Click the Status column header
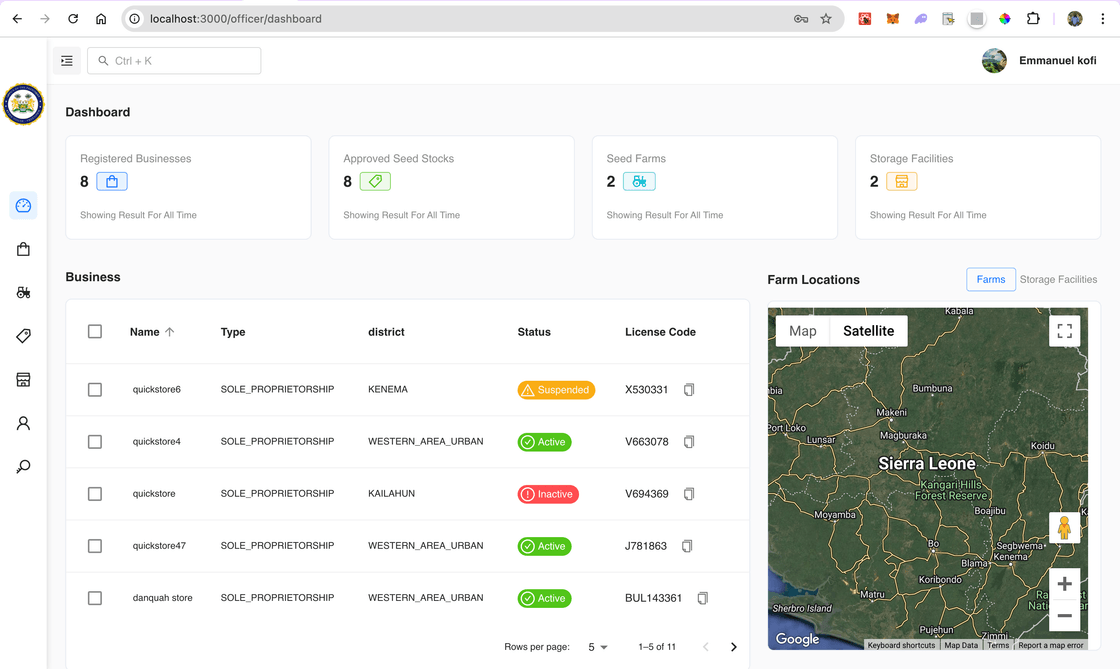 [x=534, y=332]
